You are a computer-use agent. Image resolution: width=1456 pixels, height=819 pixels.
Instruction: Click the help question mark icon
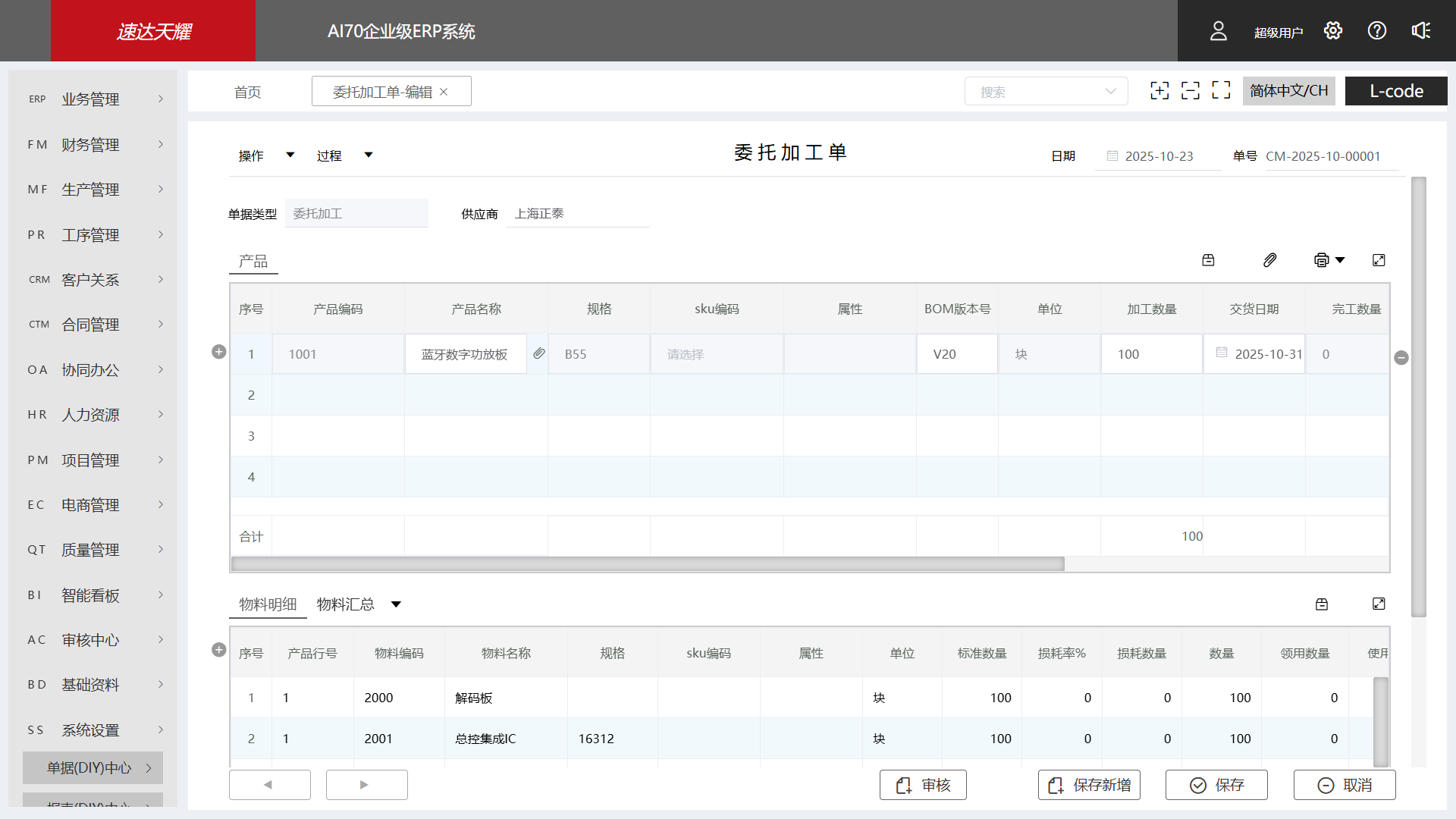point(1376,30)
